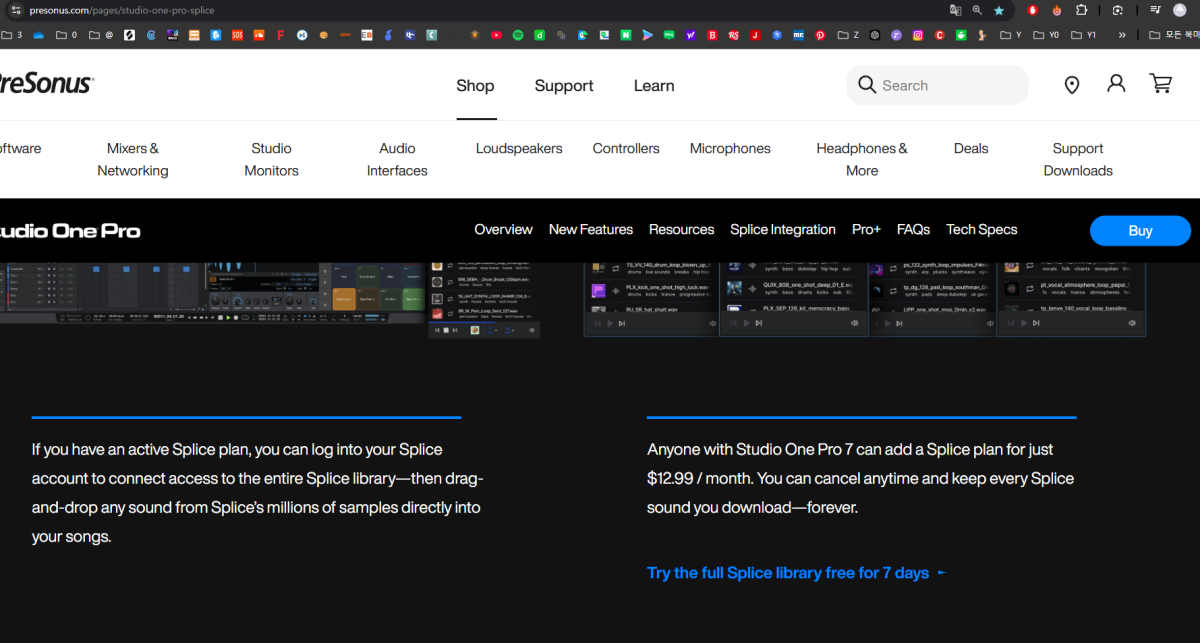1200x643 pixels.
Task: Open the red F bookmark
Action: 281,35
